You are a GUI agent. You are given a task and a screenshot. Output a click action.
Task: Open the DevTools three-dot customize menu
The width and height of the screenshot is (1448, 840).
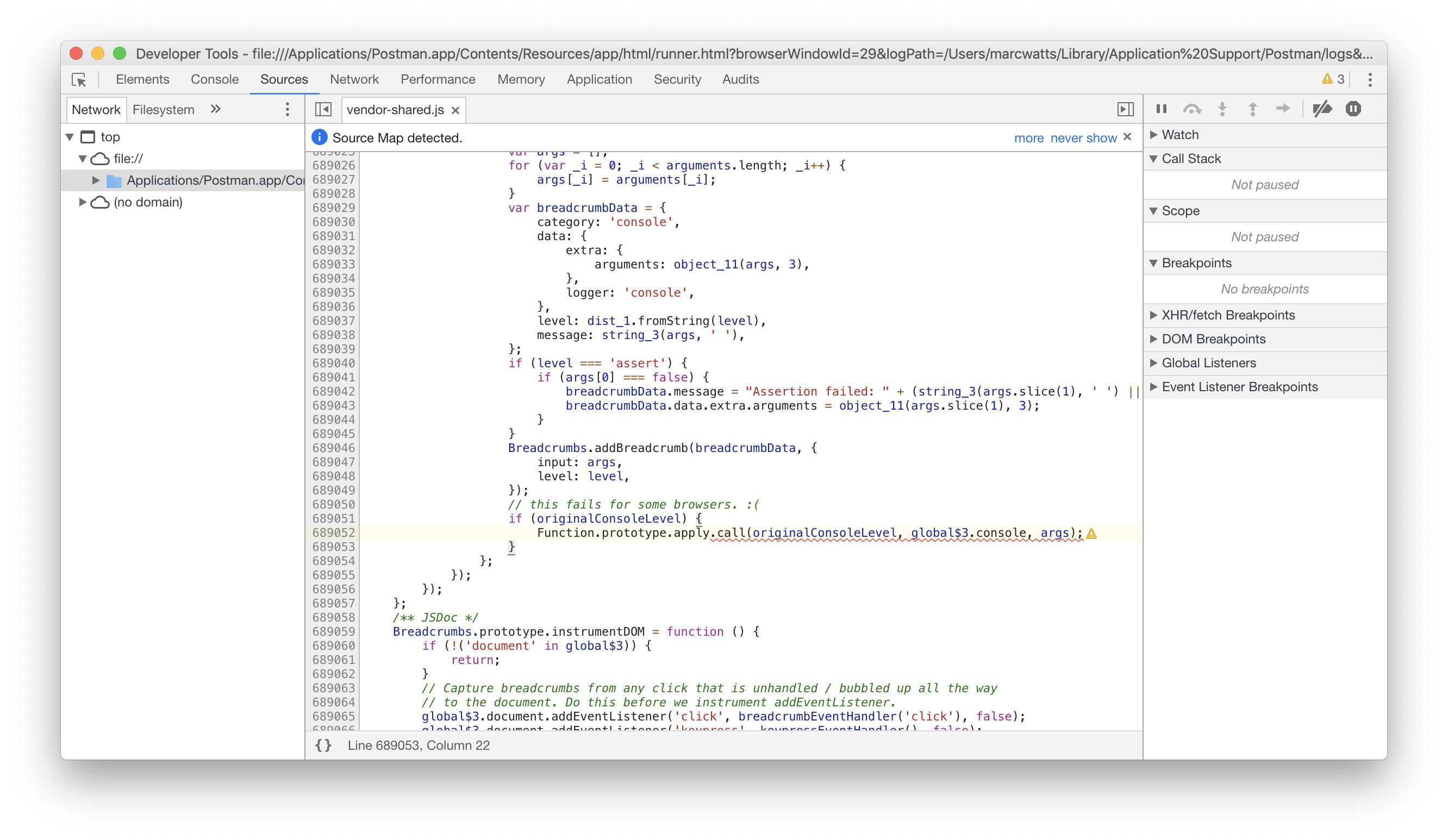tap(1370, 80)
